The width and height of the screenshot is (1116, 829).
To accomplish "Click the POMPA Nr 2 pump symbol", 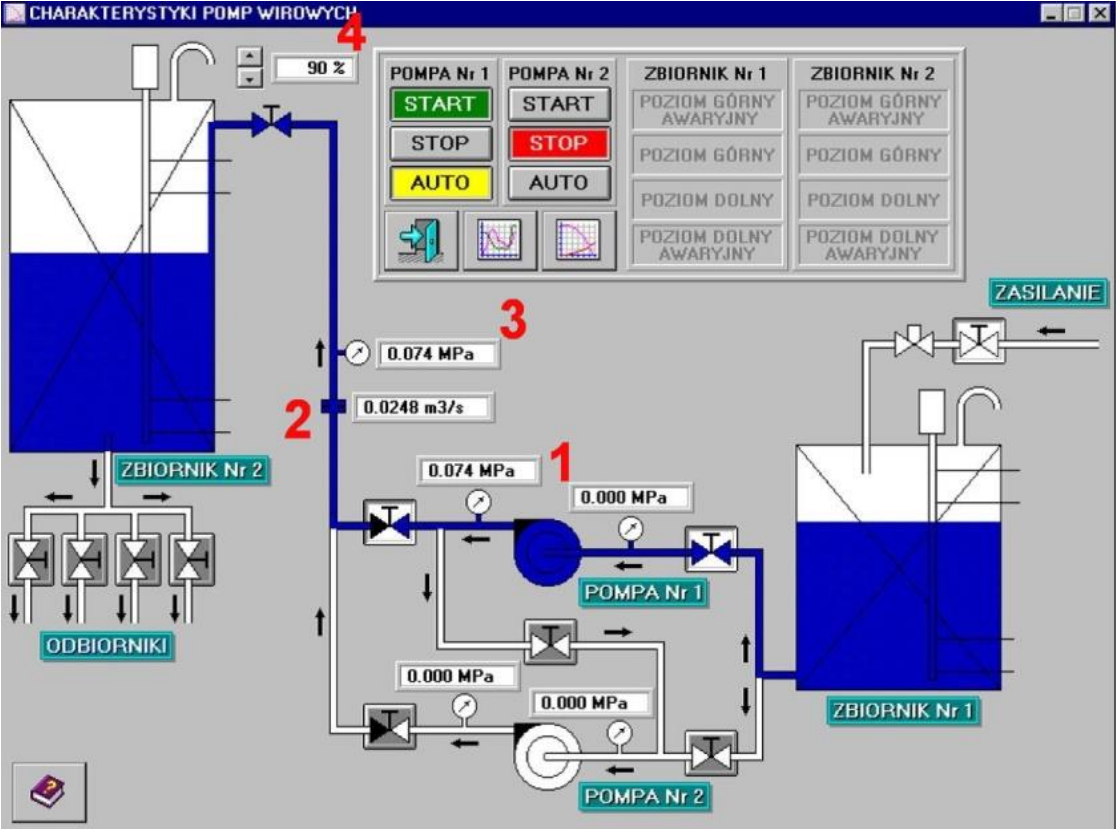I will point(546,756).
